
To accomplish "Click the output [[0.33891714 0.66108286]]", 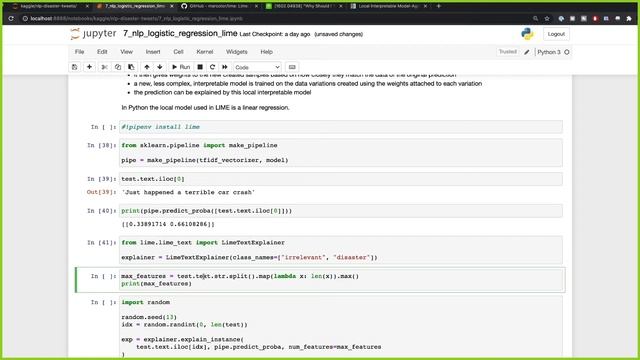I will [168, 224].
